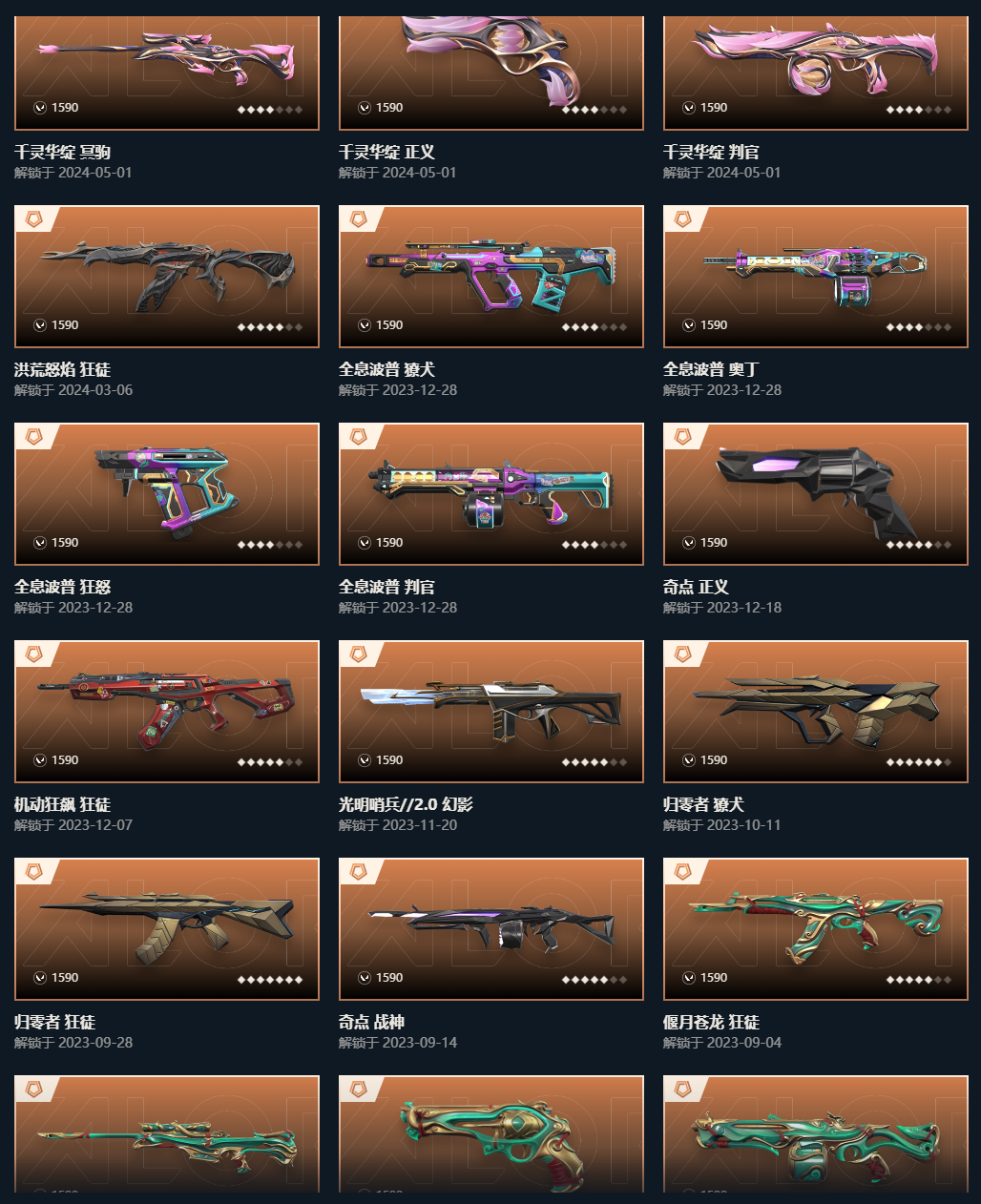Click the tier badge on 机动狂飙 狂徒 card
The width and height of the screenshot is (981, 1204).
[34, 654]
